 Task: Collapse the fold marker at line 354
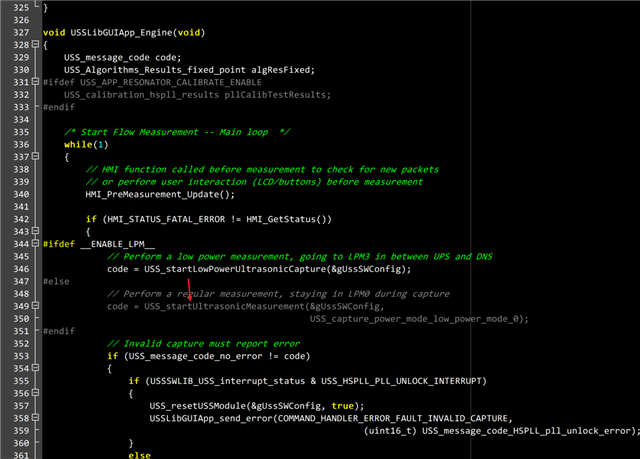[36, 368]
